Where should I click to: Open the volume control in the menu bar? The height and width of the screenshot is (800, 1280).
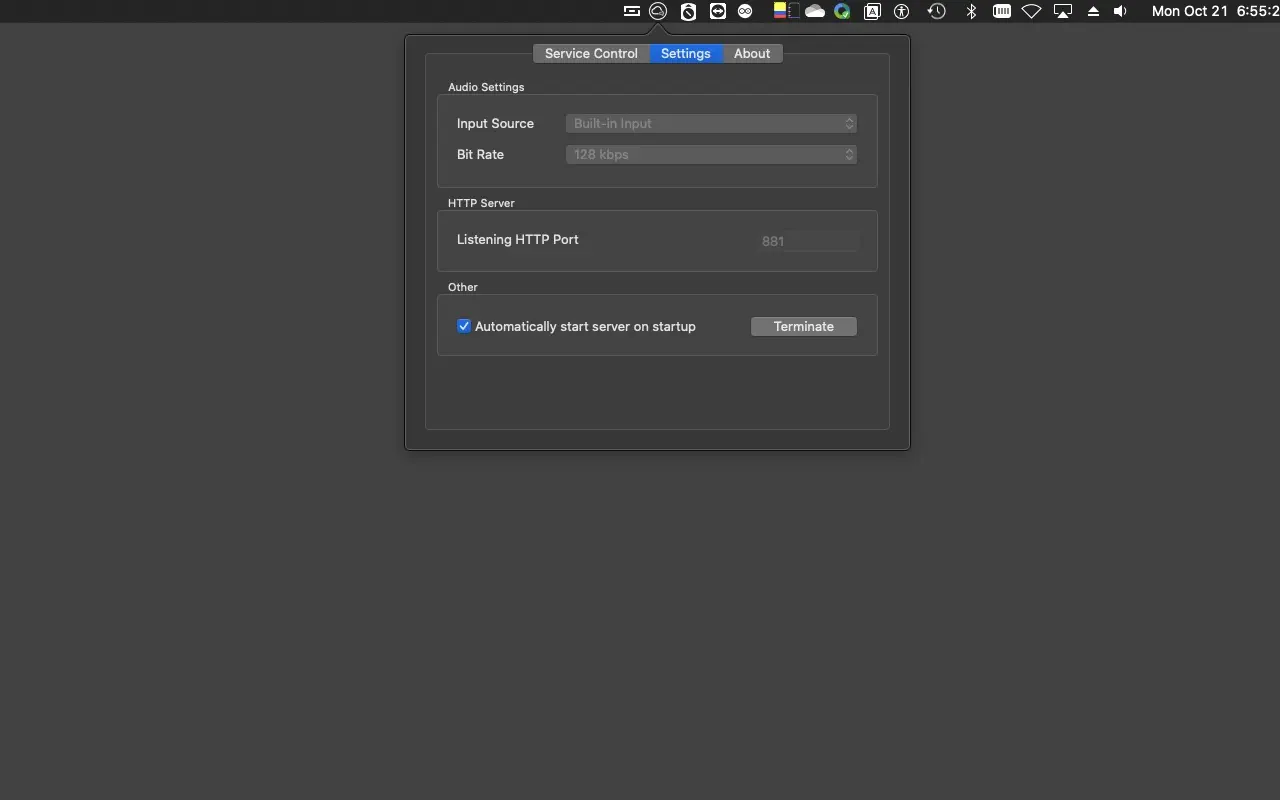[1120, 11]
